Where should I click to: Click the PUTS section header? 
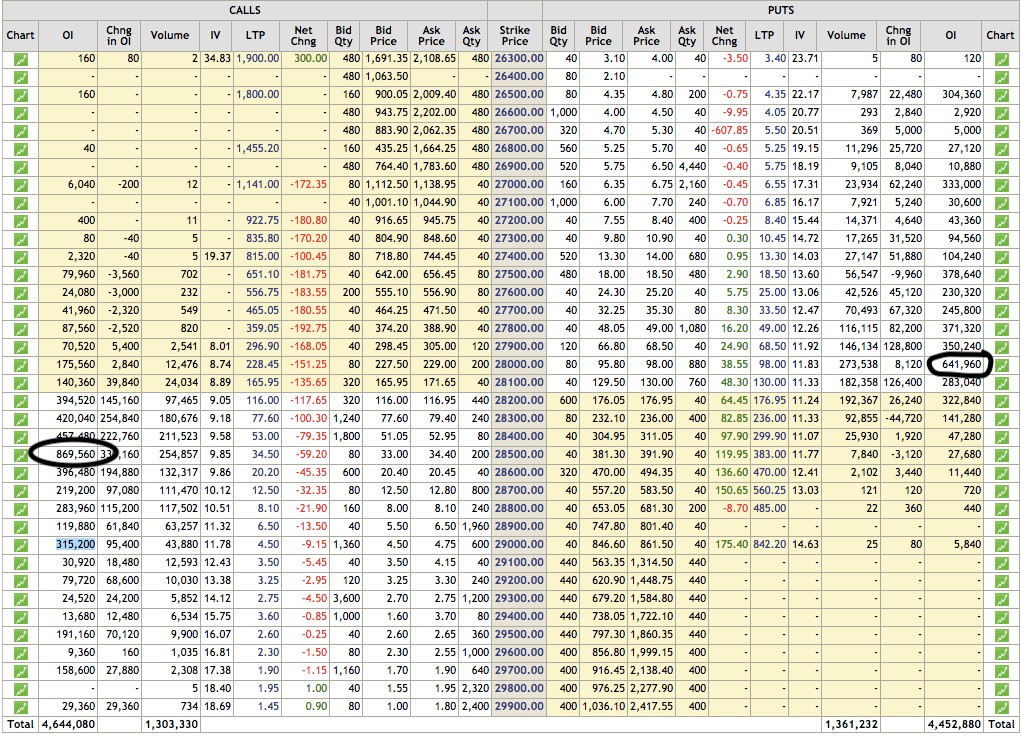pos(781,10)
